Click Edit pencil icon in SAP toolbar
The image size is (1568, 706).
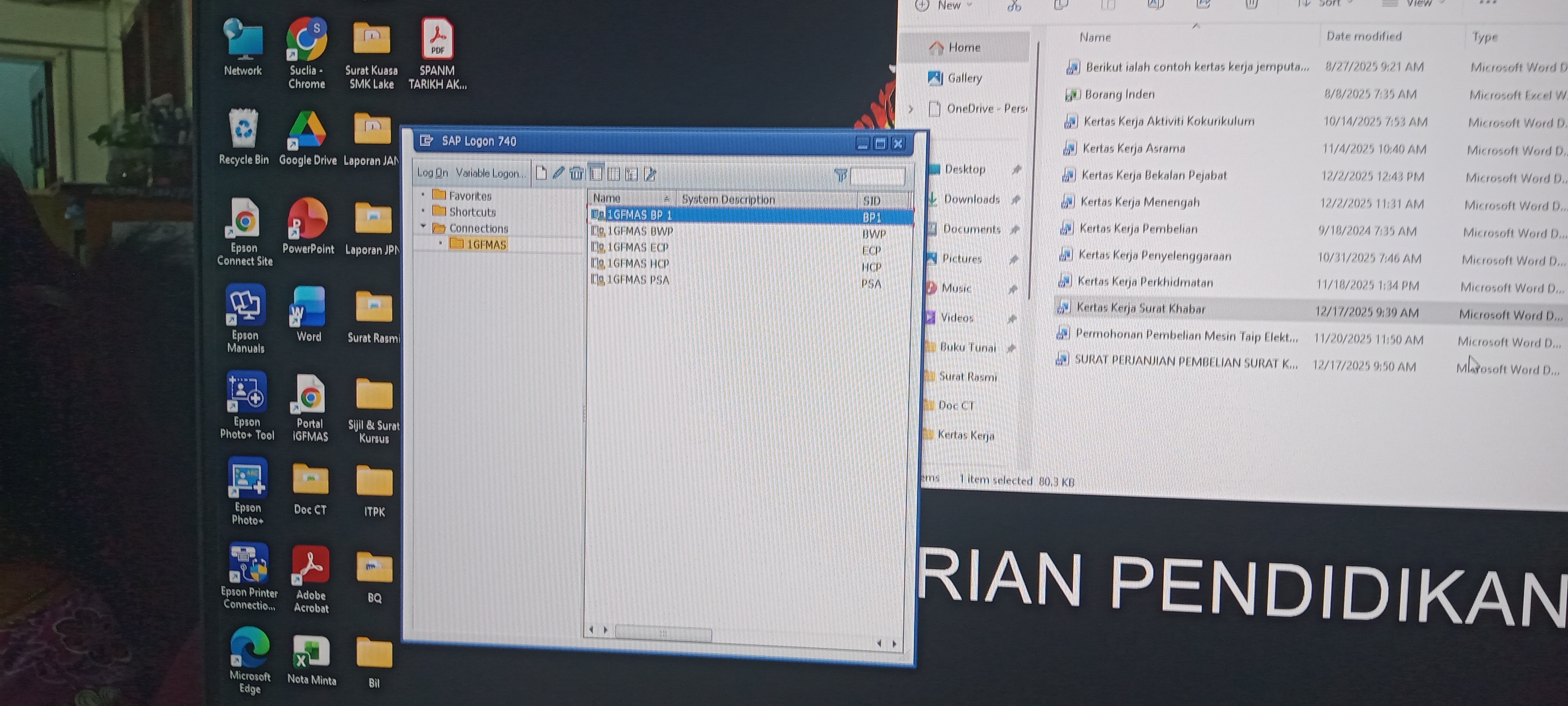tap(558, 173)
